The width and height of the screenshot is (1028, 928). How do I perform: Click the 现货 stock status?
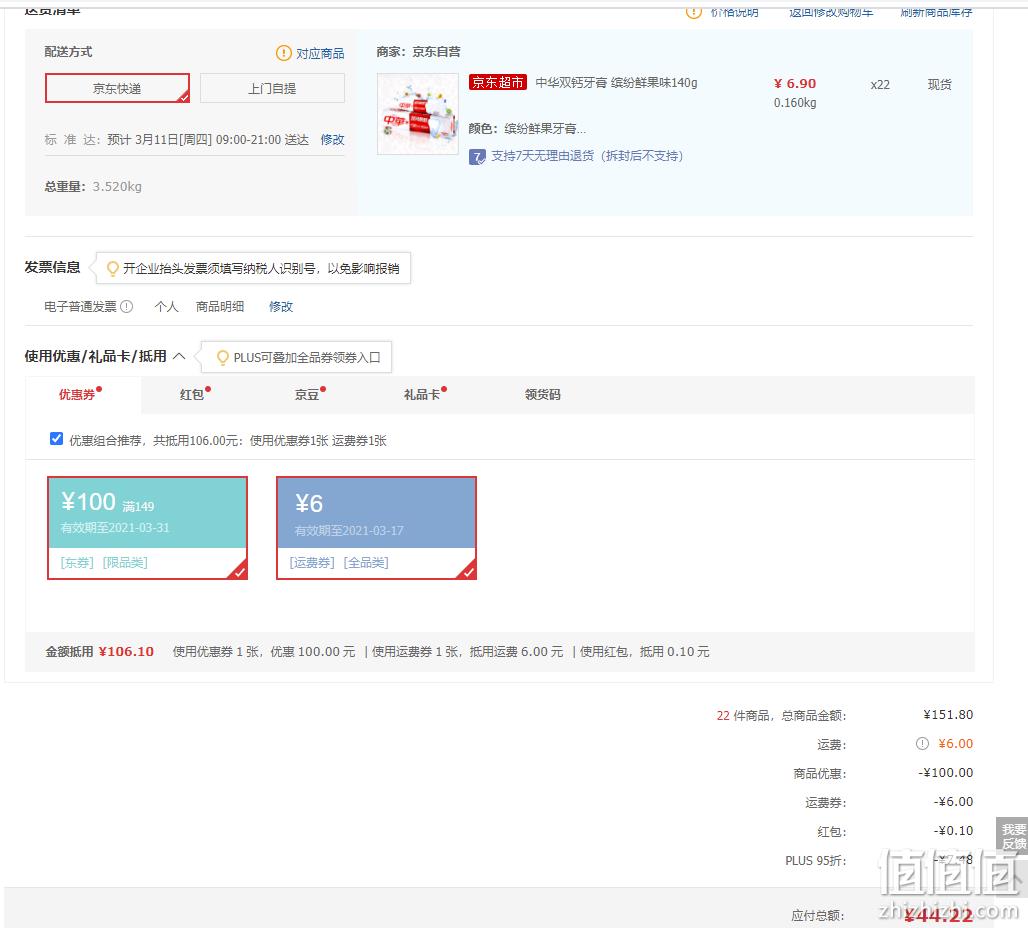939,85
